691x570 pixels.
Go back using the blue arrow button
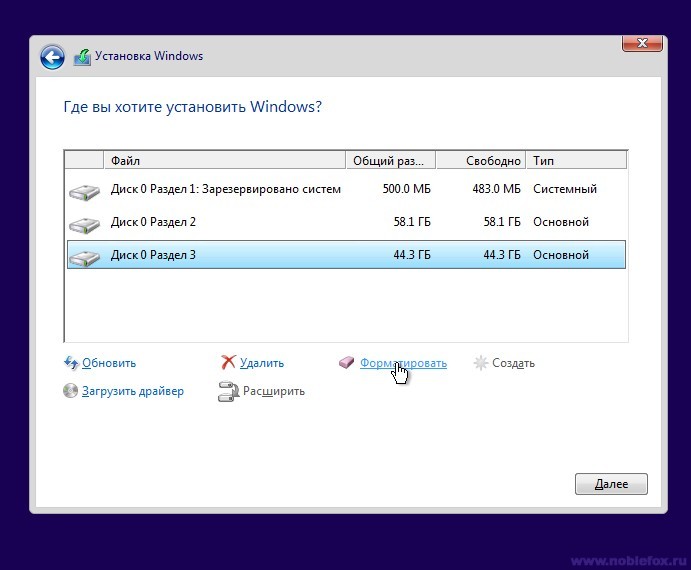click(52, 57)
